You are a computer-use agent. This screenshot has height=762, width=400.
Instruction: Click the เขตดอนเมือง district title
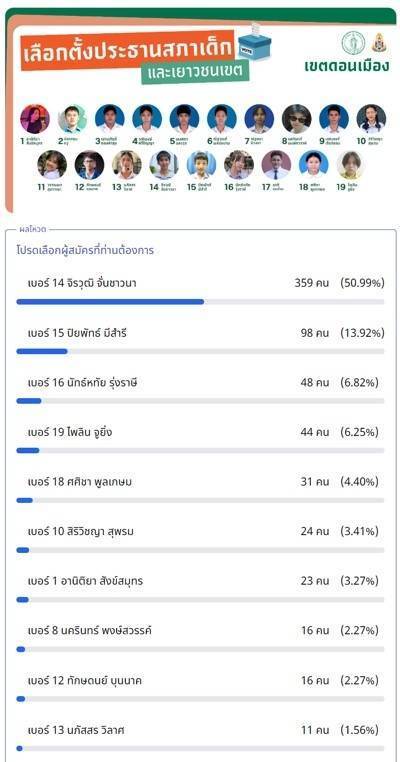pyautogui.click(x=347, y=66)
